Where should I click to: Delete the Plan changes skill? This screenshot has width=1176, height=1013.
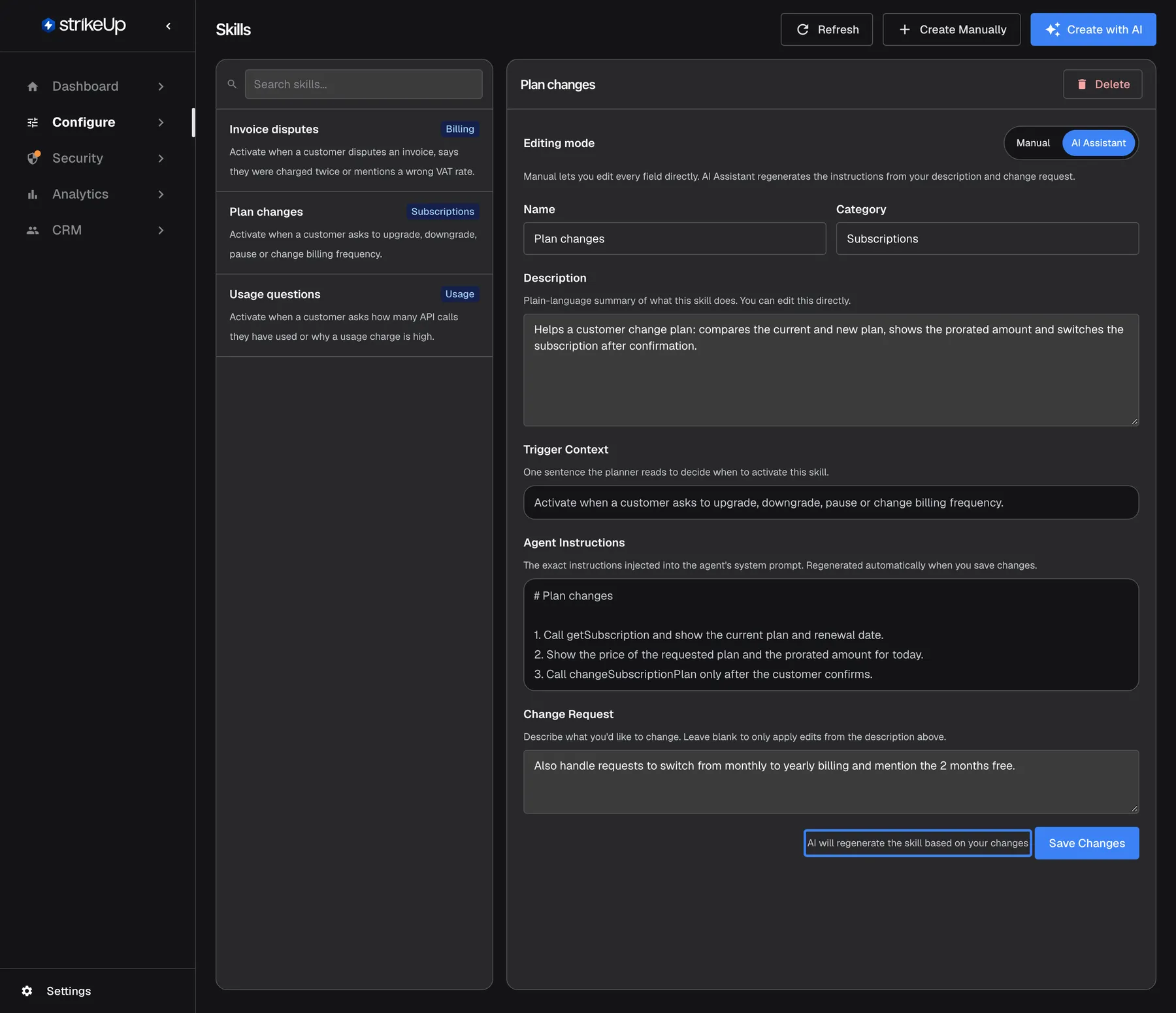point(1102,84)
